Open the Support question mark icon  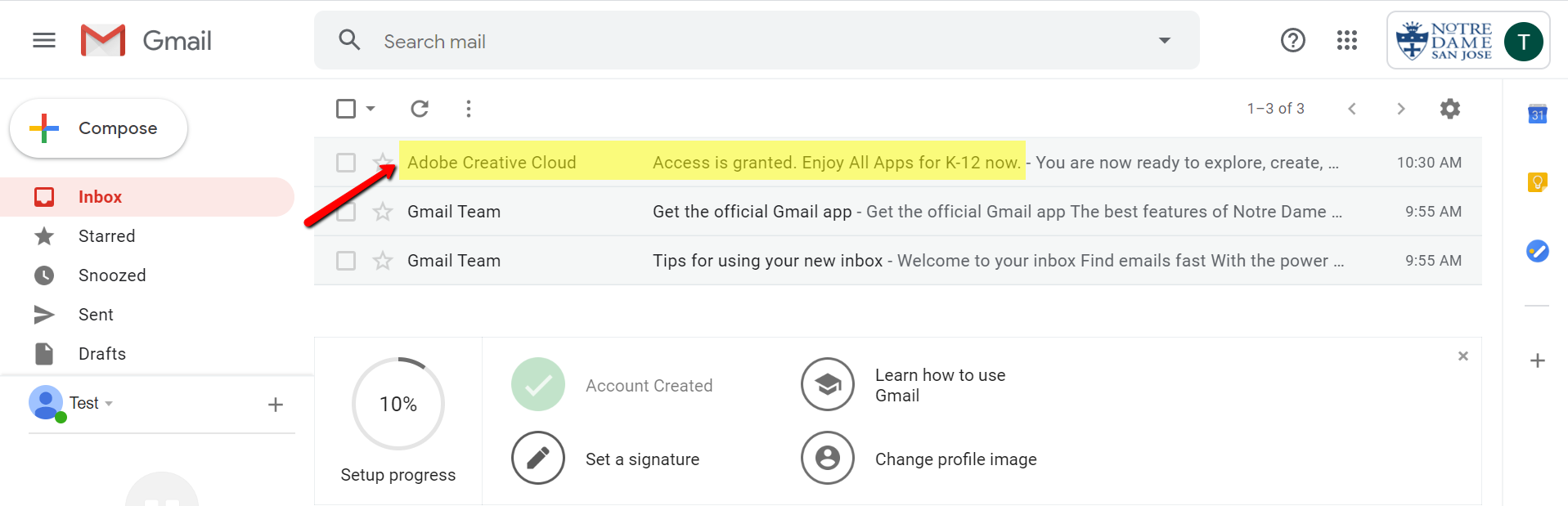1293,40
